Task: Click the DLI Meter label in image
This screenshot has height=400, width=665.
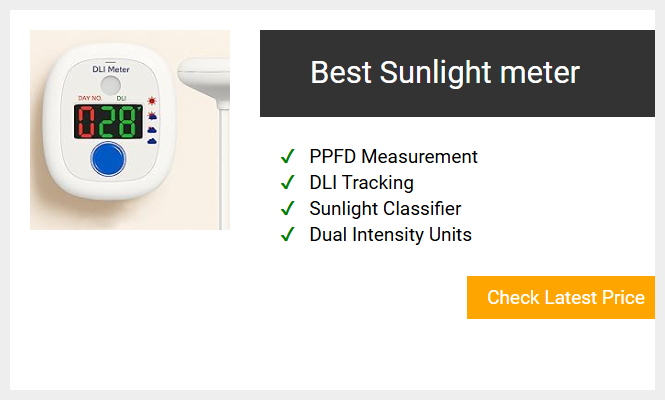Action: click(x=111, y=69)
